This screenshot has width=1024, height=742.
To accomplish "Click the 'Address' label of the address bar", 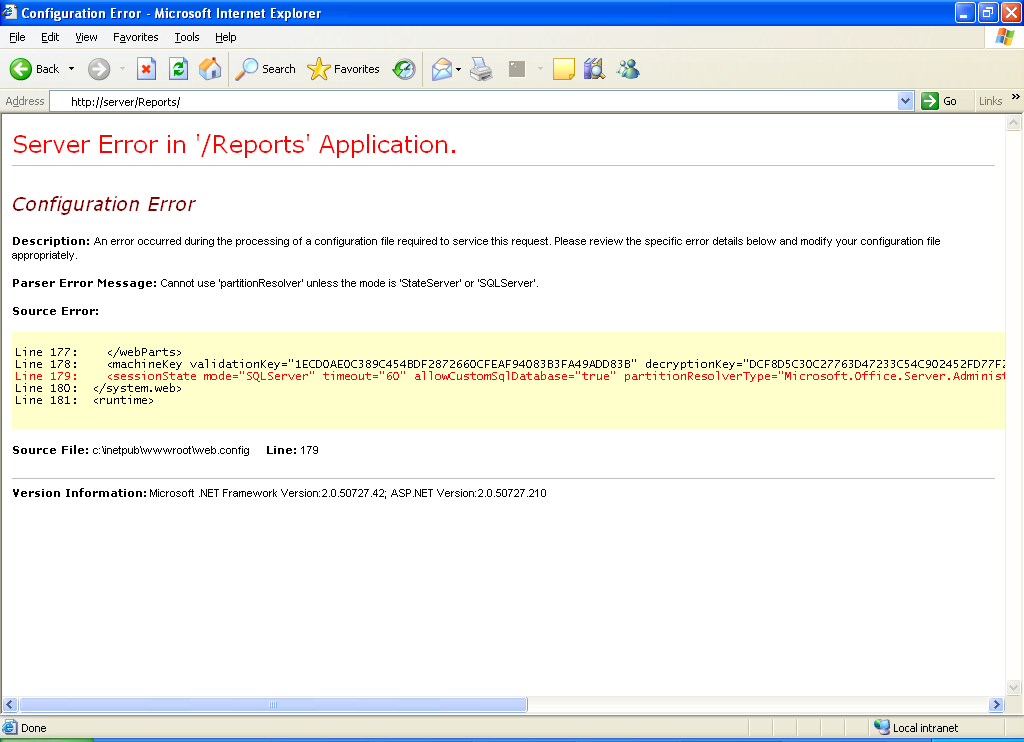I will [x=25, y=101].
